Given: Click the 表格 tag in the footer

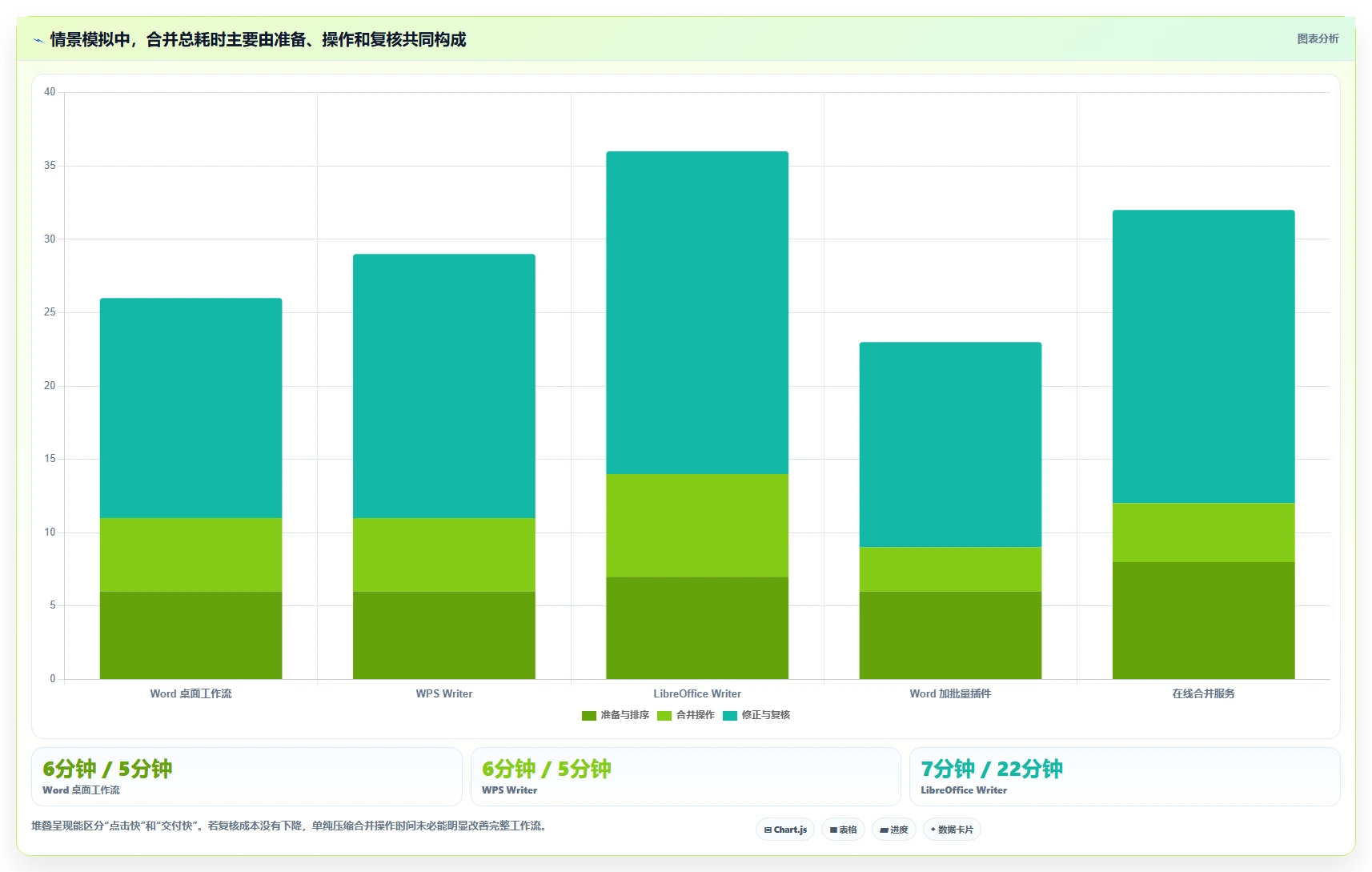Looking at the screenshot, I should pos(843,830).
